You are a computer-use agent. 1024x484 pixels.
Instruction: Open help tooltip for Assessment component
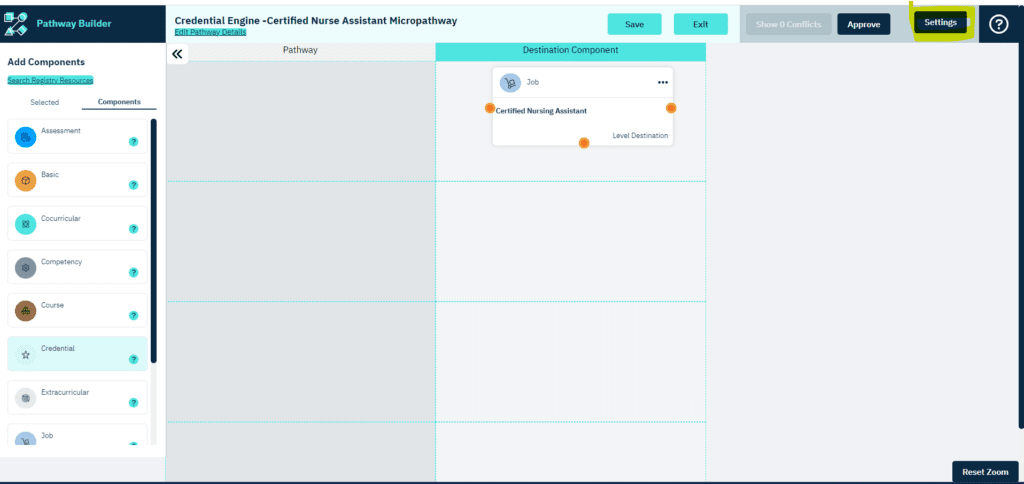tap(133, 142)
